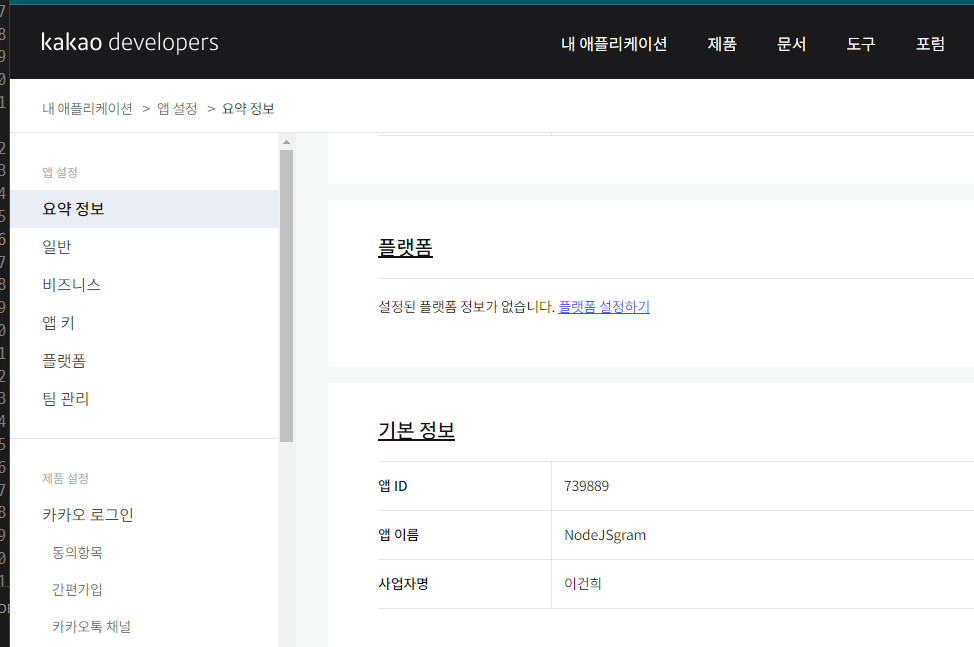Click the sidebar scrollbar up arrow
The width and height of the screenshot is (974, 647).
pos(286,142)
